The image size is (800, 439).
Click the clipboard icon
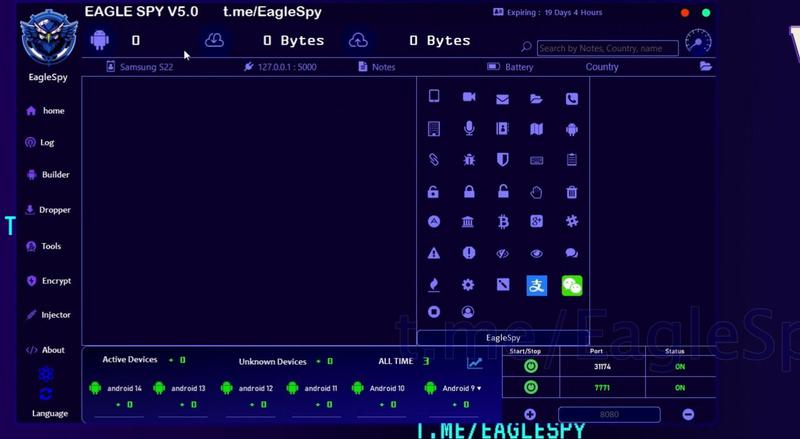(572, 160)
